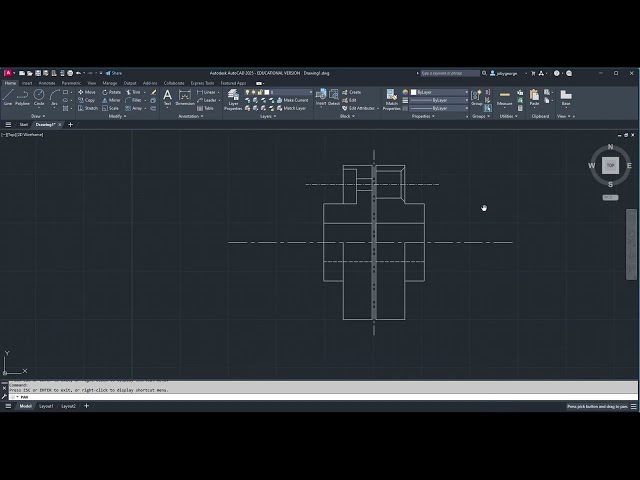The height and width of the screenshot is (480, 640).
Task: Click the Share button
Action: pos(114,73)
